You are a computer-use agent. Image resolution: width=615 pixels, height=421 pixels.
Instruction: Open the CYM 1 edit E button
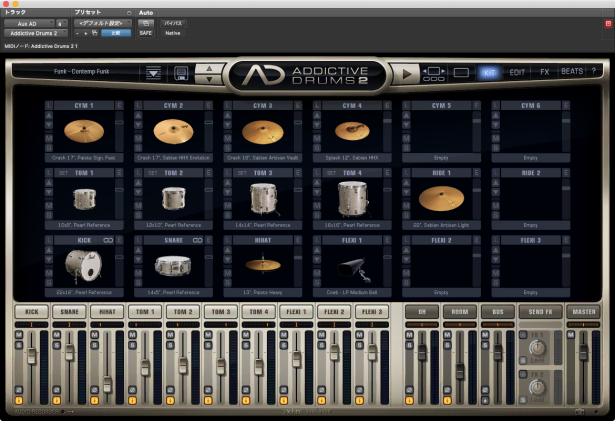119,105
